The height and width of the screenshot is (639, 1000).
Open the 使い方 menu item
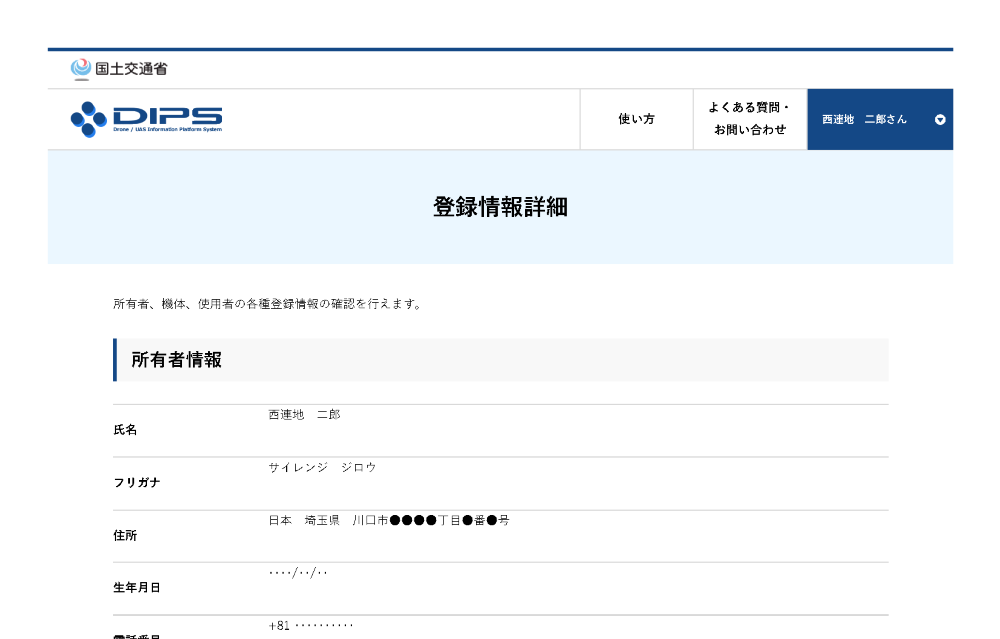click(636, 119)
